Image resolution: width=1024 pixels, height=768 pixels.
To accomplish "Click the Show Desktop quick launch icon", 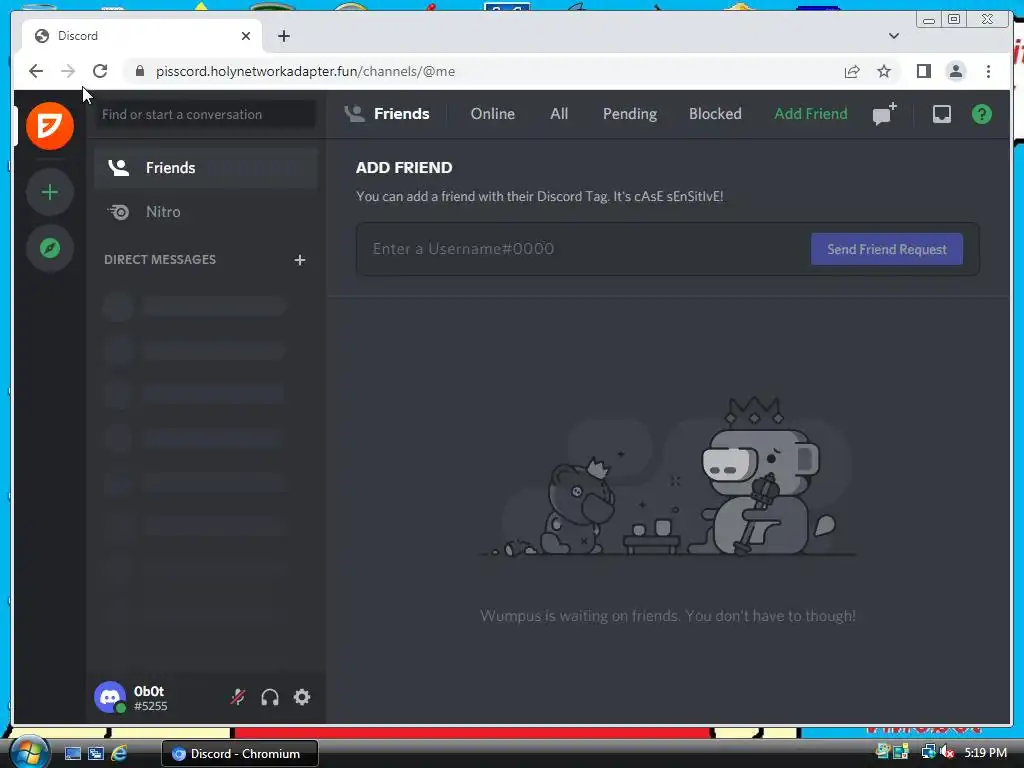I will 72,754.
